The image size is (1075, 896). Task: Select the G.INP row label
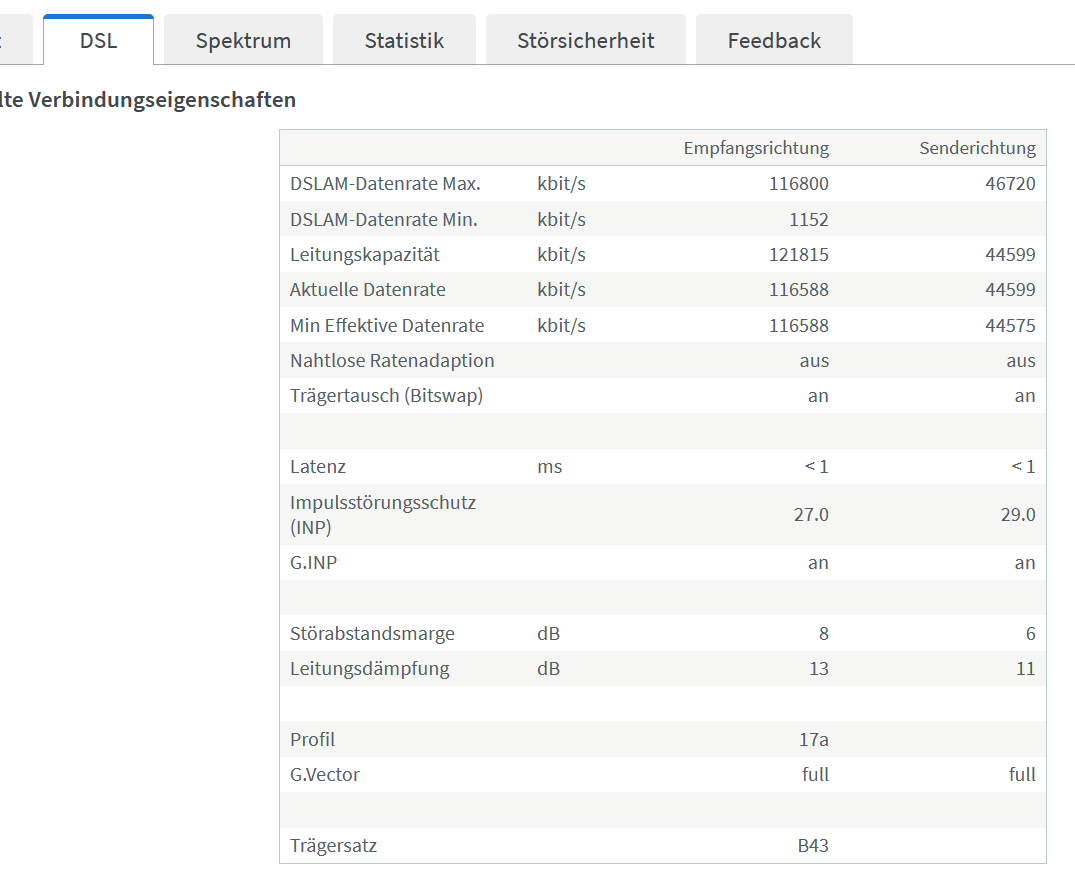point(313,562)
